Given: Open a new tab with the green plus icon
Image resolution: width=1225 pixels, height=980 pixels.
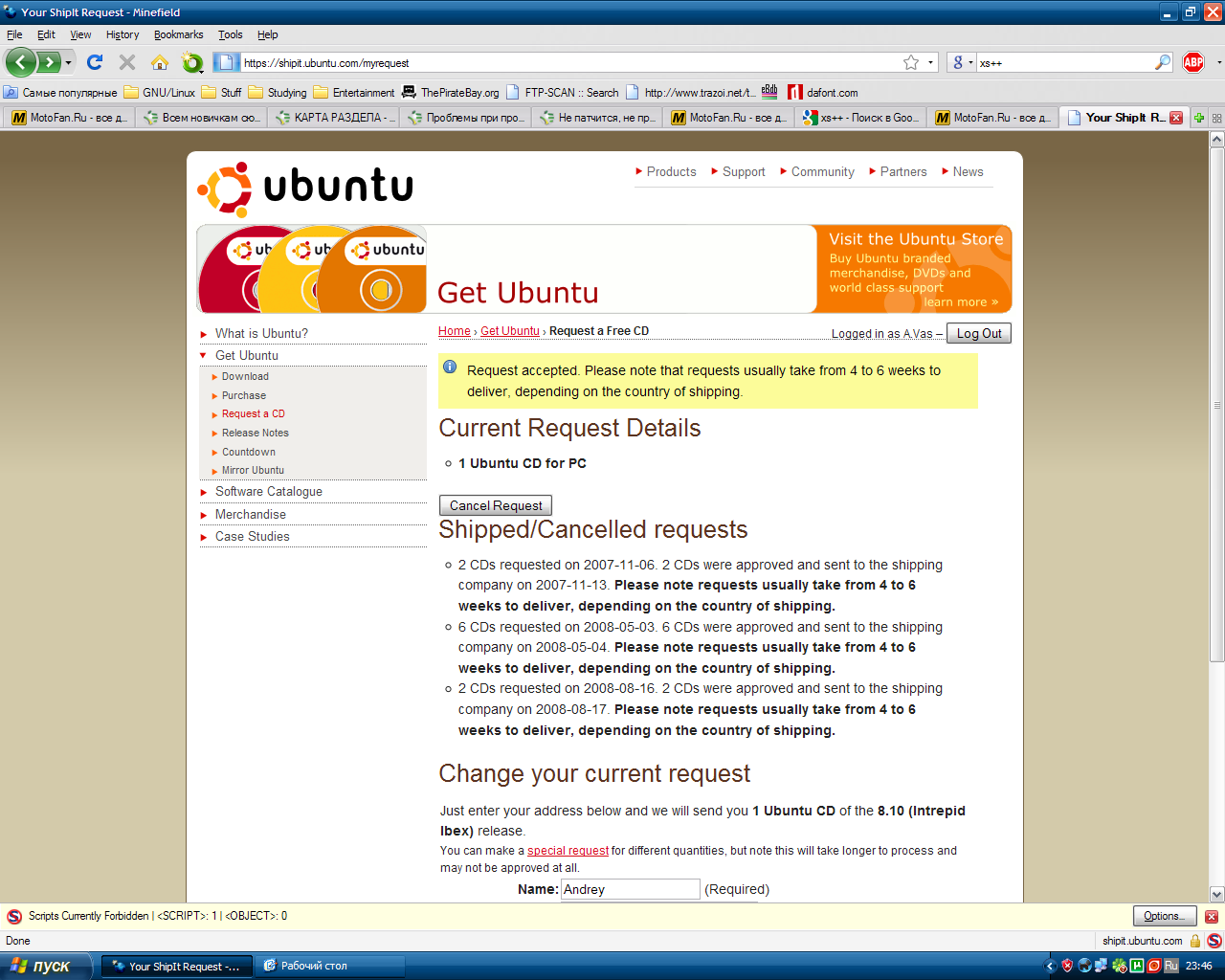Looking at the screenshot, I should click(x=1198, y=118).
